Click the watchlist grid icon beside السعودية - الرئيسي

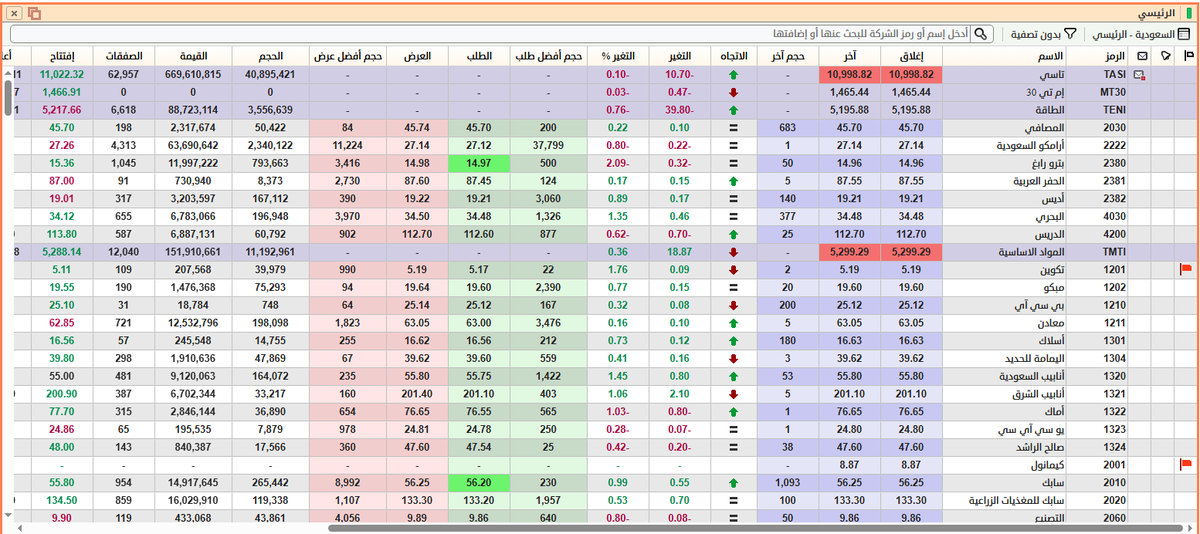click(1185, 34)
